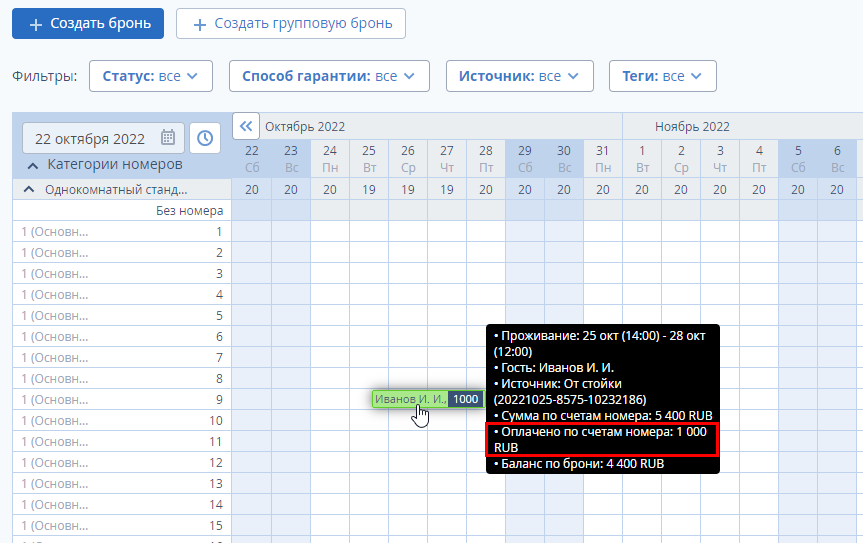Image resolution: width=863 pixels, height=543 pixels.
Task: Collapse the Категории номеров section
Action: [33, 165]
